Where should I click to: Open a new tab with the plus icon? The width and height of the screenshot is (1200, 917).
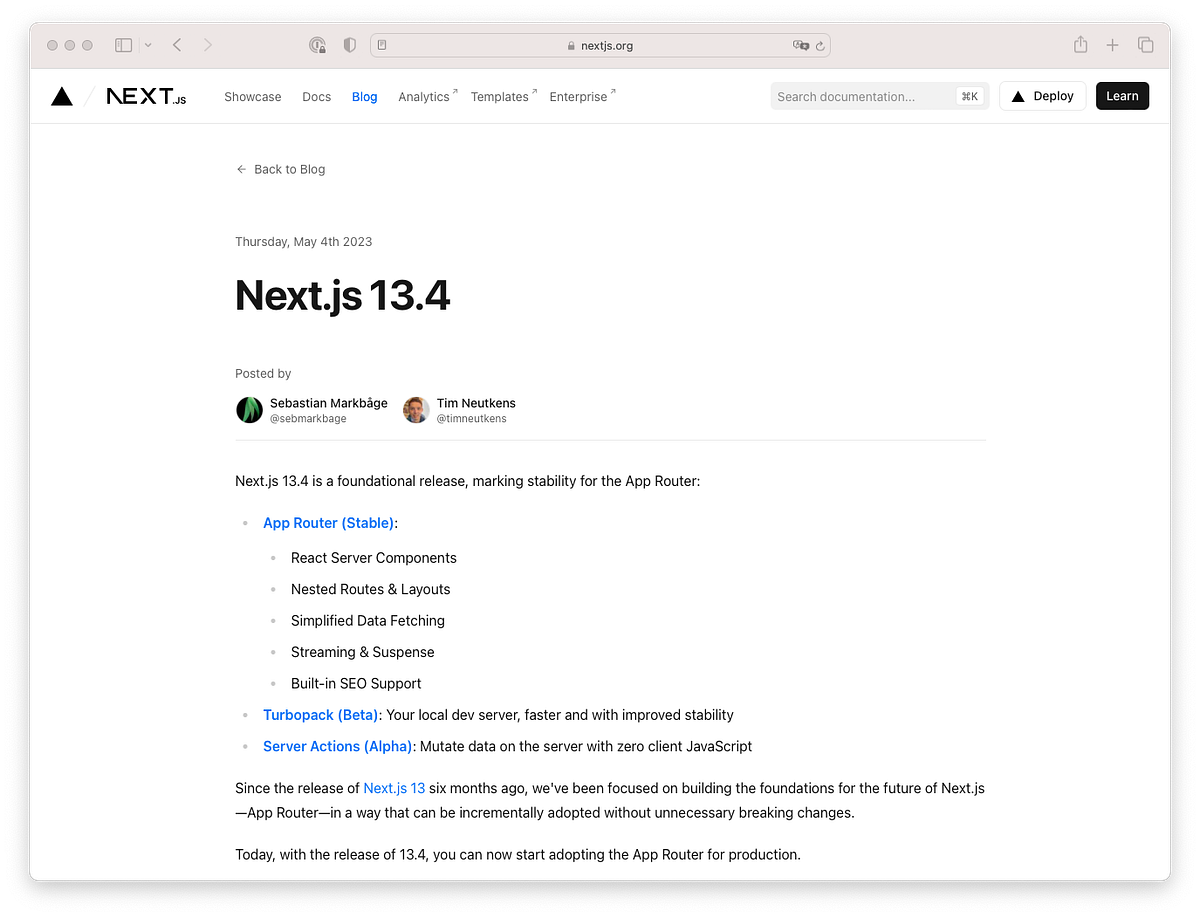point(1112,45)
